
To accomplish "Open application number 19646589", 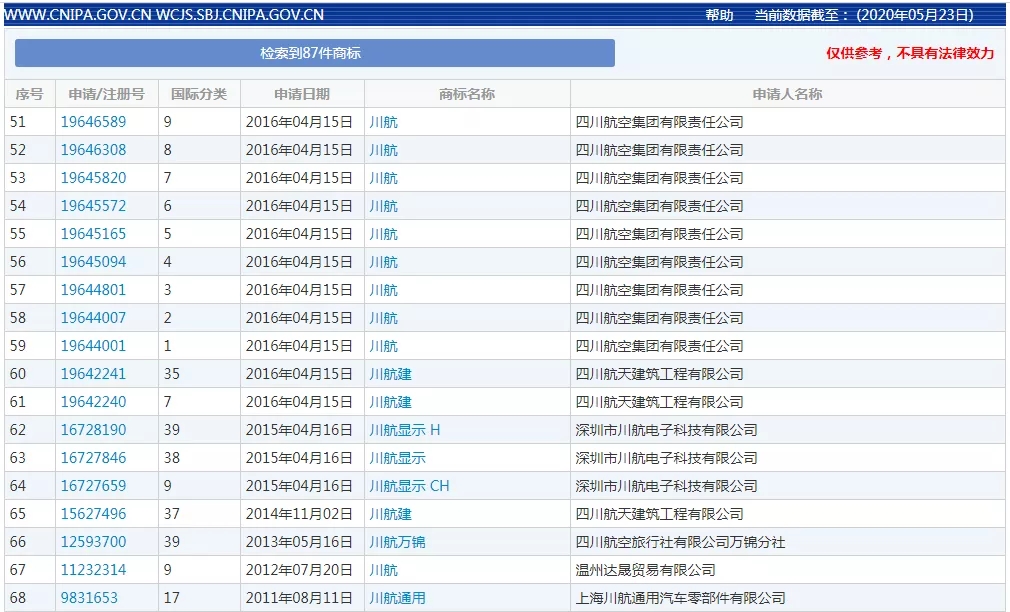I will (93, 122).
